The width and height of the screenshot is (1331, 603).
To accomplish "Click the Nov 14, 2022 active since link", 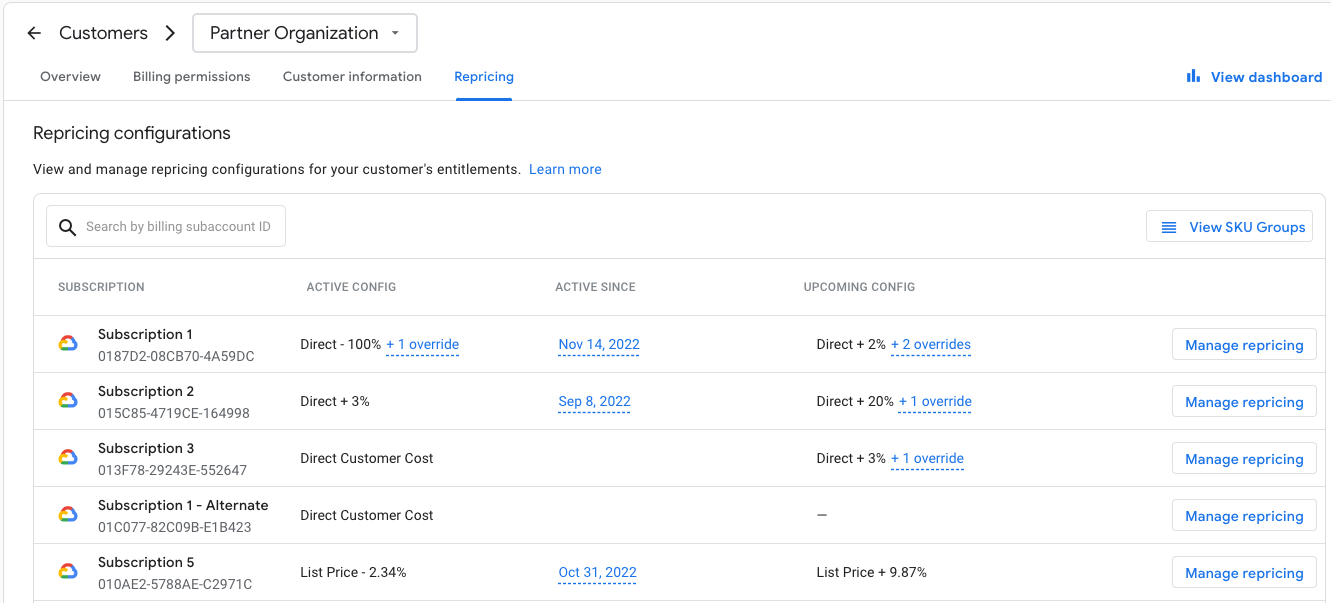I will [598, 344].
